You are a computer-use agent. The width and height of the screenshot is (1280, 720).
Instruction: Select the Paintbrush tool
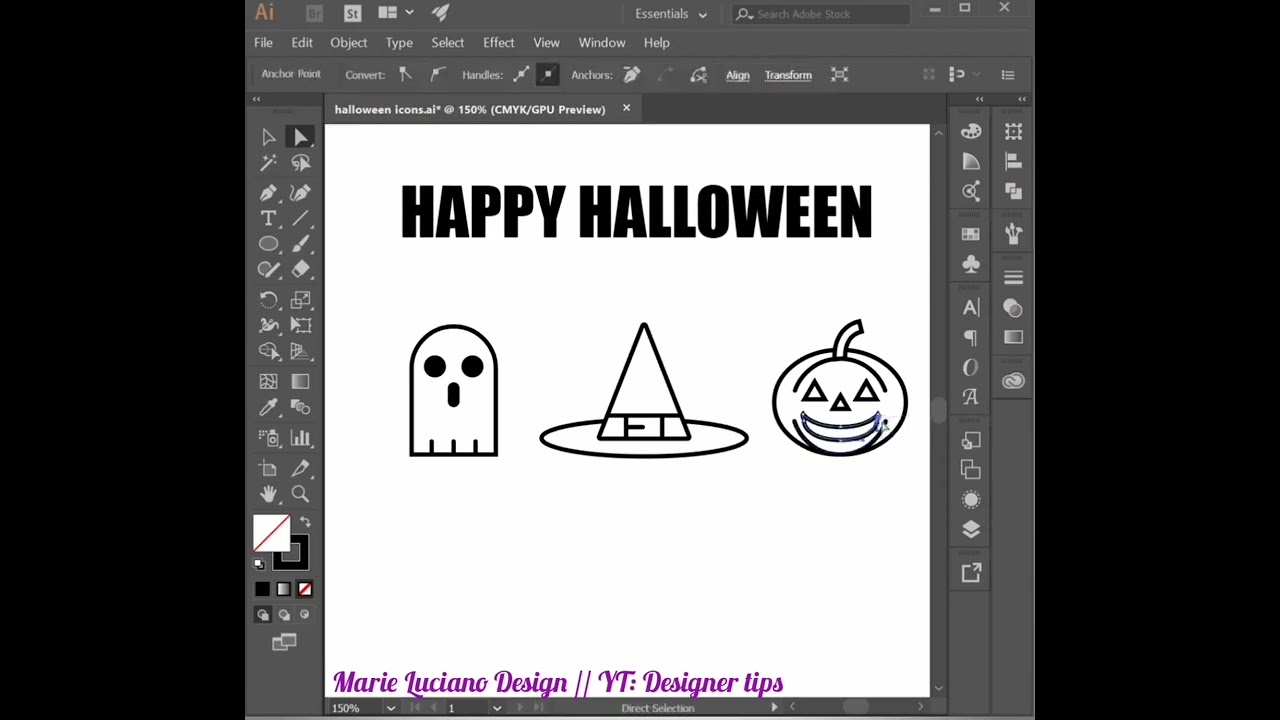[x=300, y=244]
